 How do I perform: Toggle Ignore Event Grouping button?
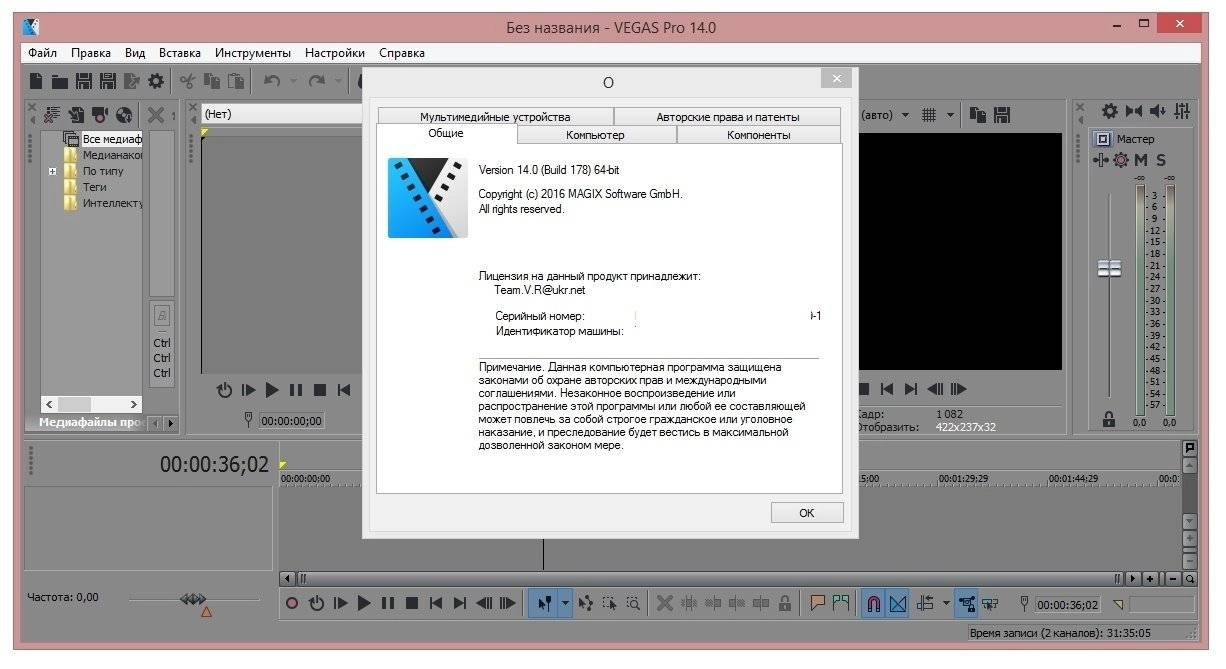coord(990,603)
